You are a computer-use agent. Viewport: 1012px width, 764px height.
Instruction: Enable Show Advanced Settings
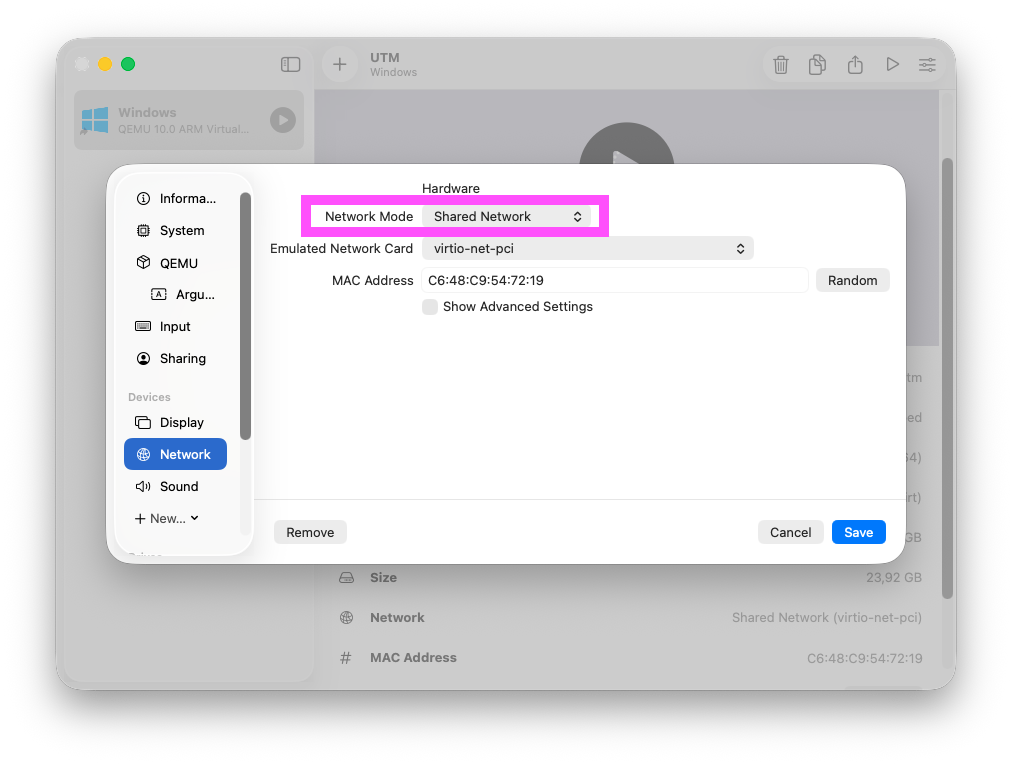[x=429, y=307]
